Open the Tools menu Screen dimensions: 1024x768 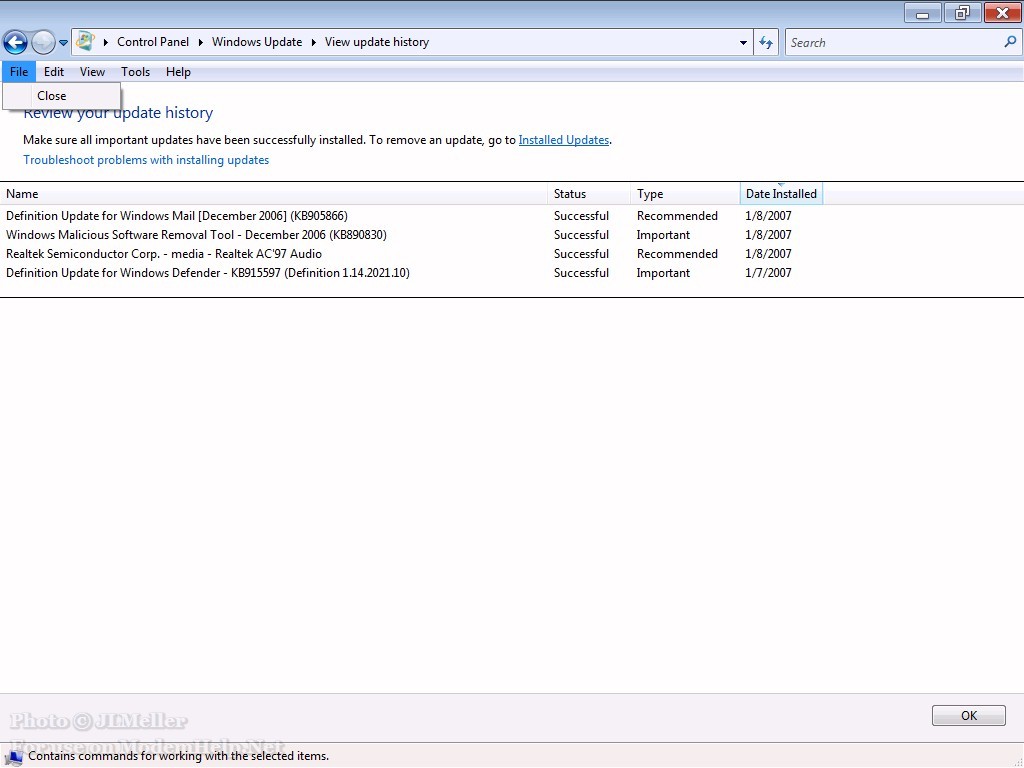pyautogui.click(x=135, y=72)
